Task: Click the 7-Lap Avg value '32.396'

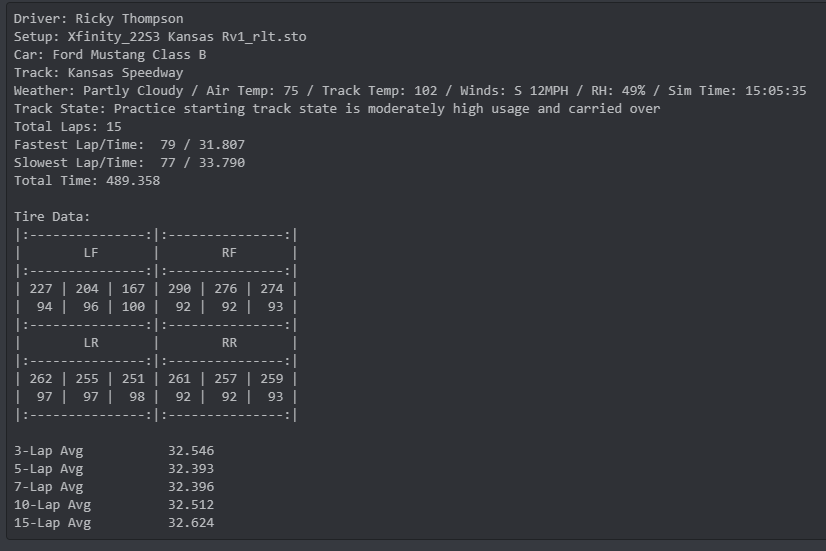Action: pyautogui.click(x=191, y=487)
